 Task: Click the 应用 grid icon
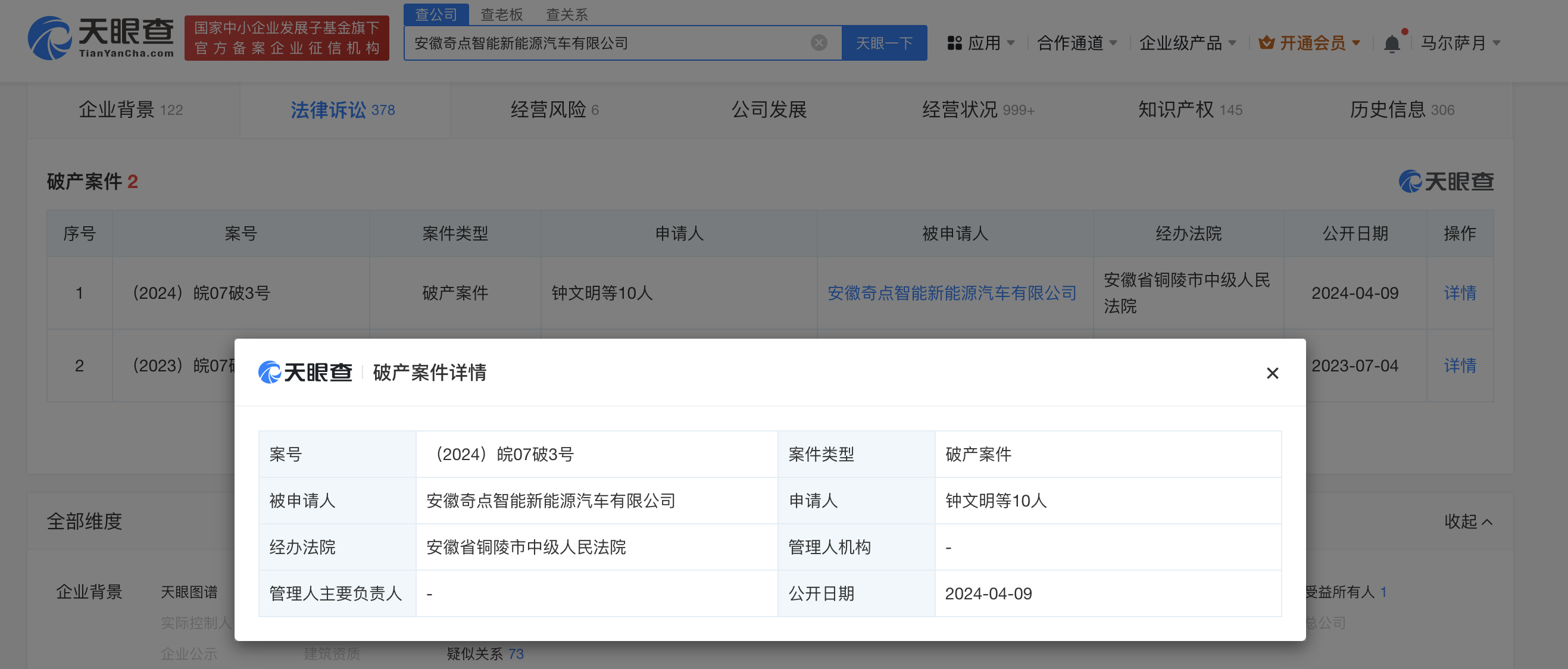pos(954,43)
